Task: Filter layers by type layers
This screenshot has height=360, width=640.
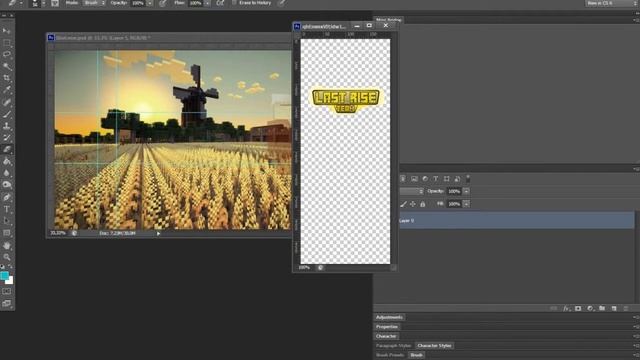Action: (436, 179)
